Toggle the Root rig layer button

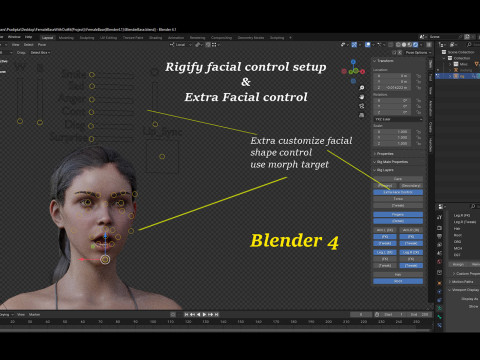(x=398, y=281)
